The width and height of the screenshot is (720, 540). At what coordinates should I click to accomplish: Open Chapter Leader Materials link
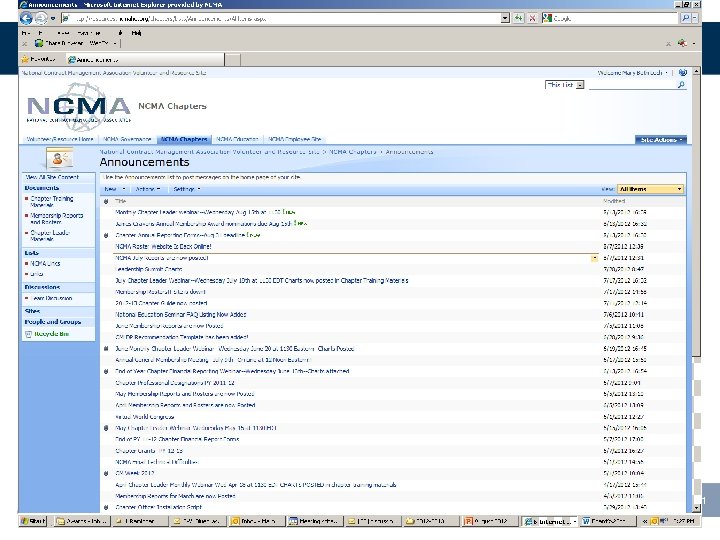point(50,236)
